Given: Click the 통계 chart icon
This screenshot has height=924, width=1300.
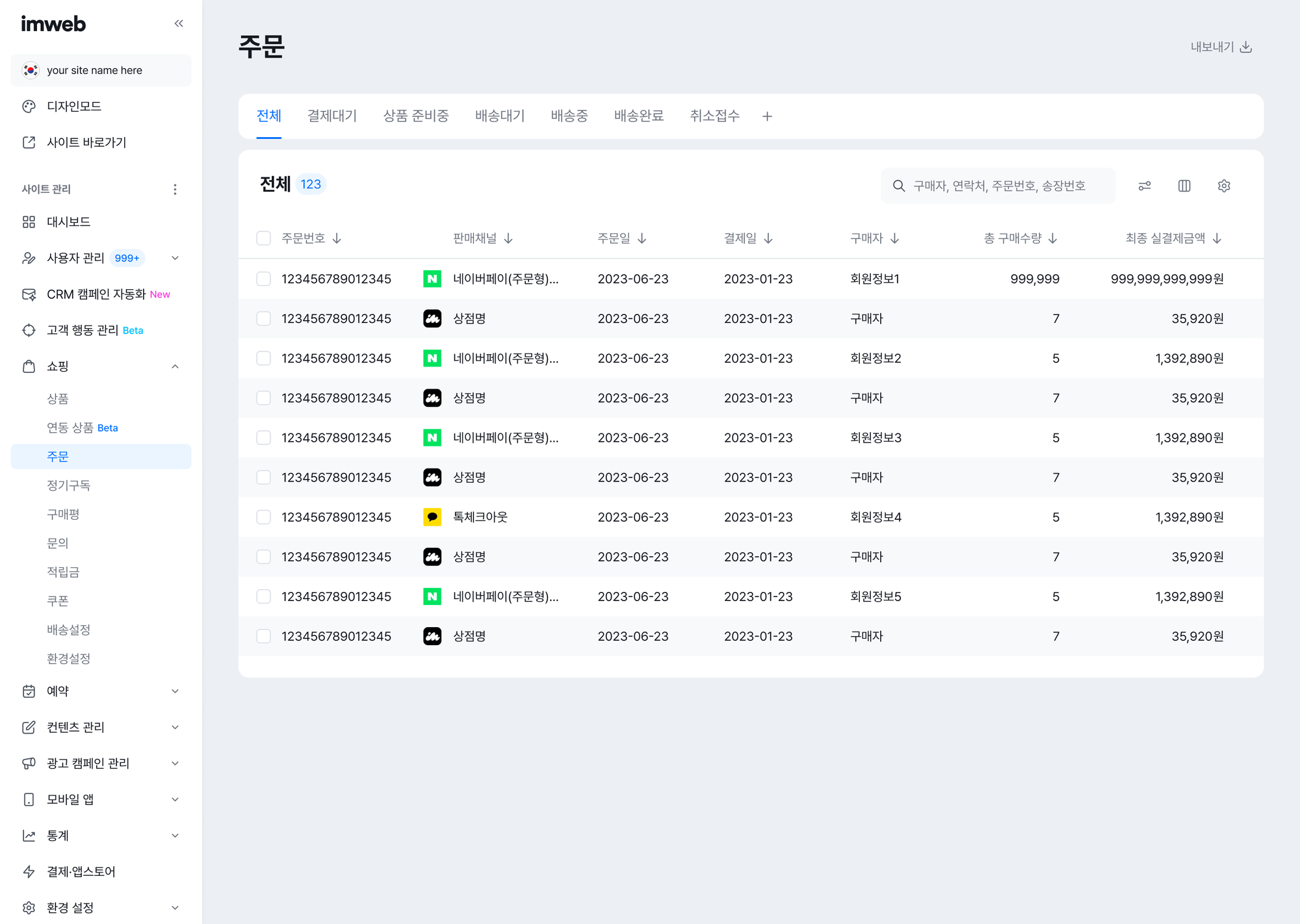Looking at the screenshot, I should [29, 836].
